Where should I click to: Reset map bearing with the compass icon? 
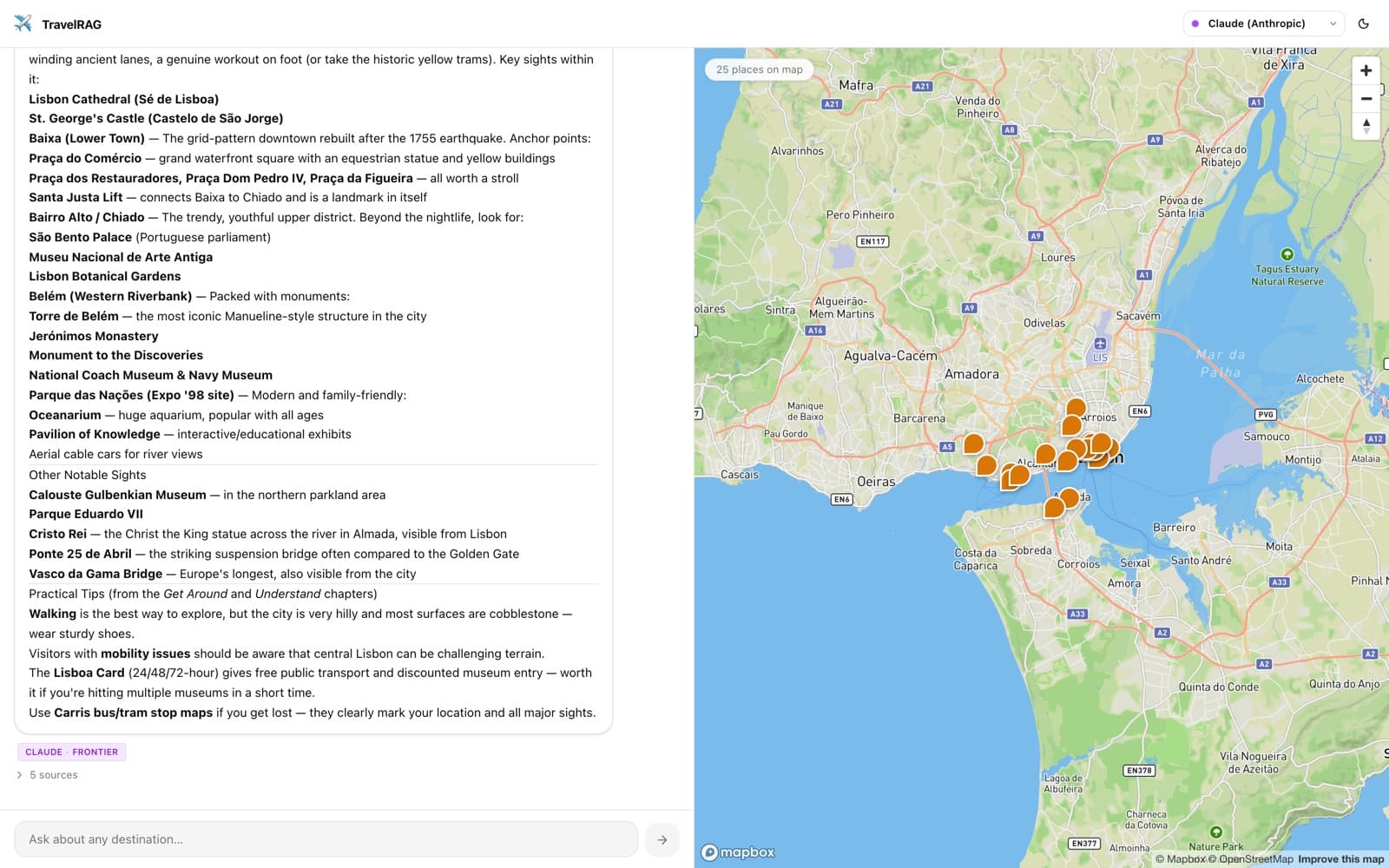click(x=1366, y=126)
